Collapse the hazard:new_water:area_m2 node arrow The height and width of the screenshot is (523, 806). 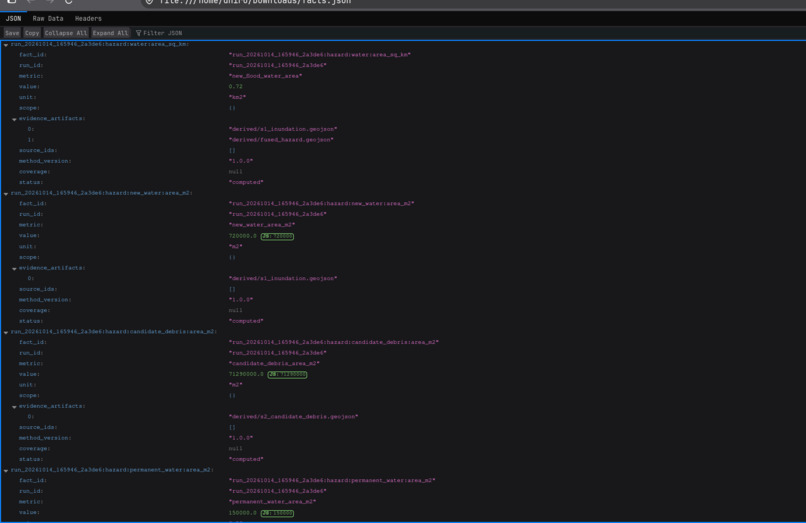[x=6, y=193]
